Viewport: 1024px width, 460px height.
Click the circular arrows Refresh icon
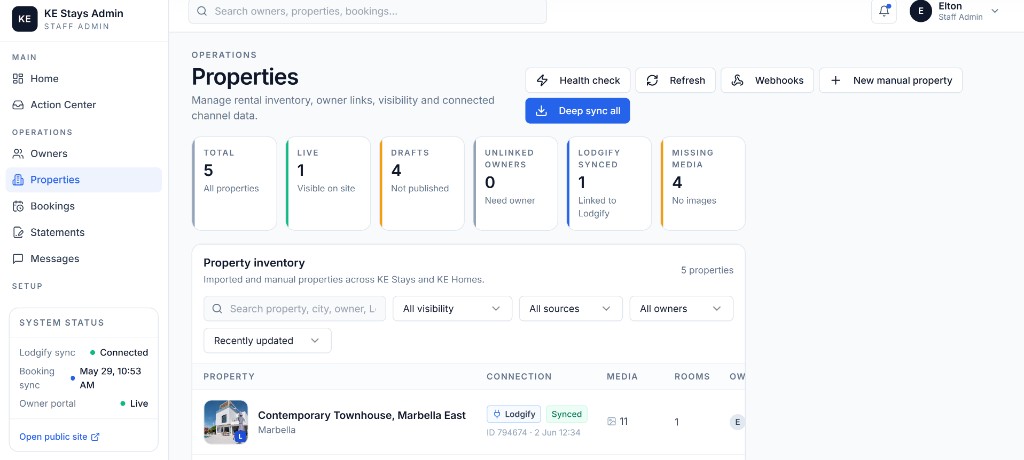tap(652, 80)
